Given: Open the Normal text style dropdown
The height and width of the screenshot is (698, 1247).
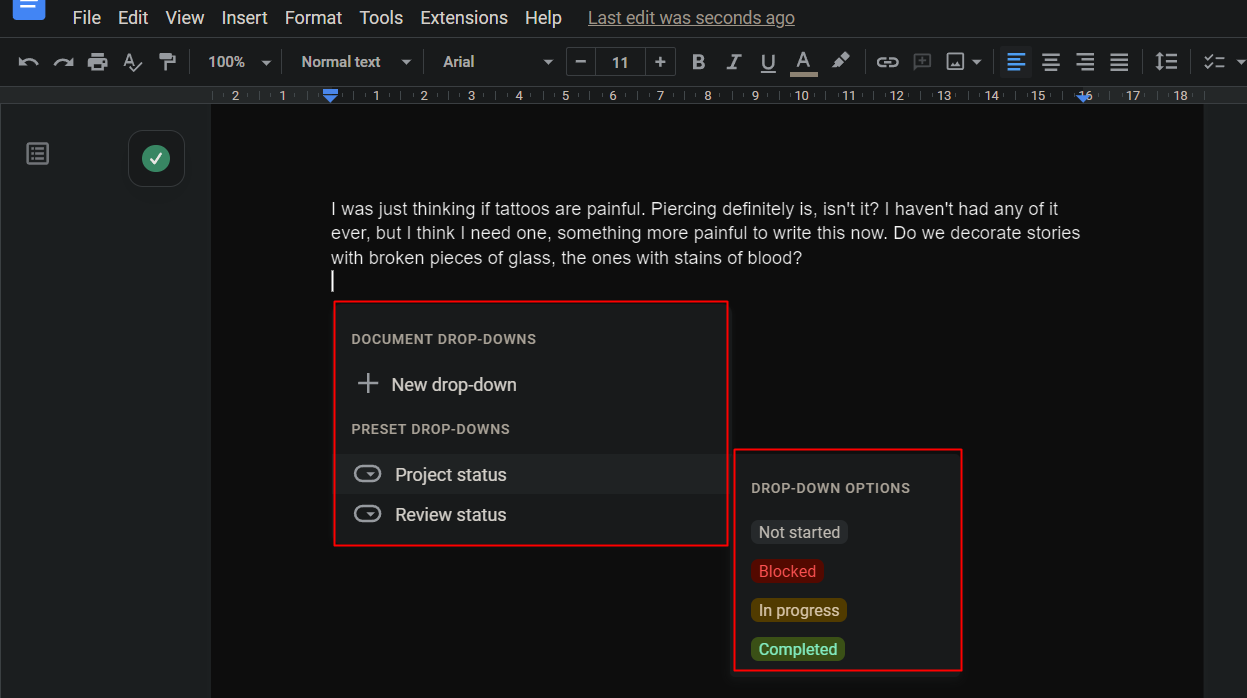Looking at the screenshot, I should pyautogui.click(x=356, y=62).
